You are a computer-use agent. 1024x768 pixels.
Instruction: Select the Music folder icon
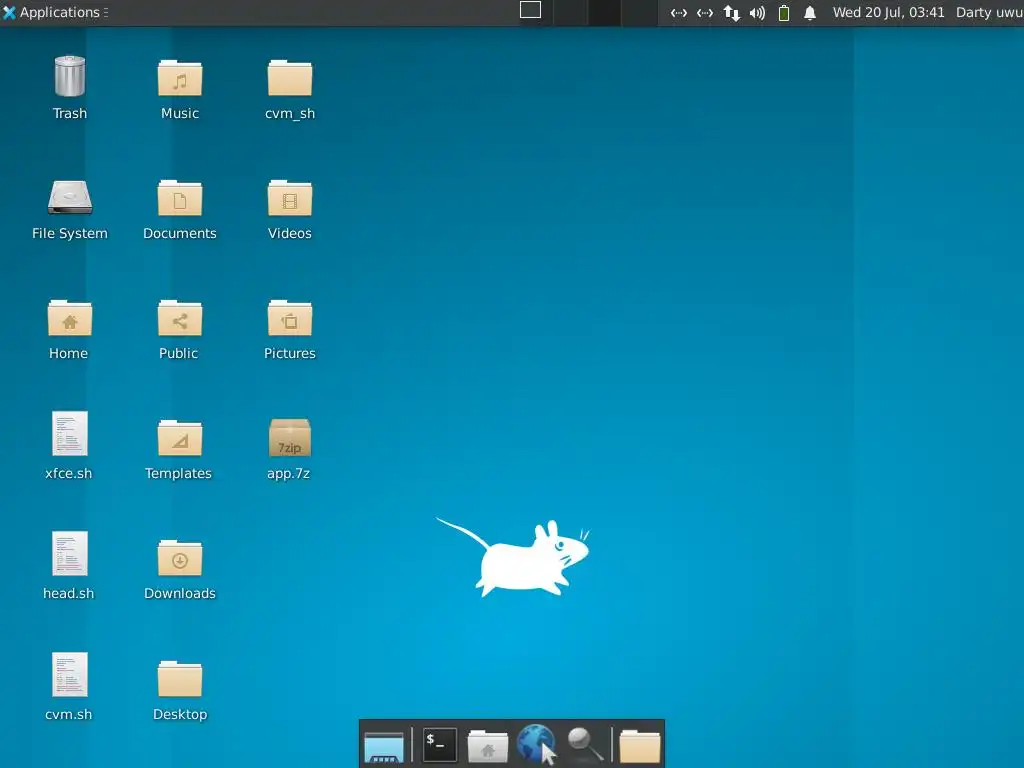pyautogui.click(x=180, y=78)
